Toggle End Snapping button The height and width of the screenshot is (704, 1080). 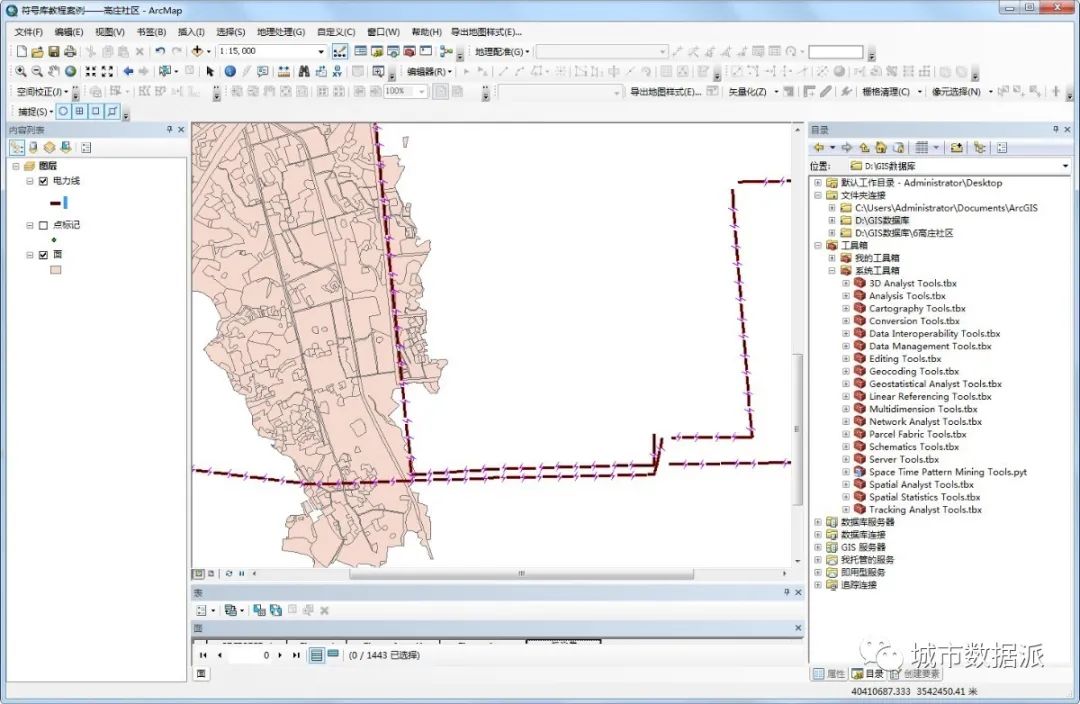pyautogui.click(x=80, y=111)
